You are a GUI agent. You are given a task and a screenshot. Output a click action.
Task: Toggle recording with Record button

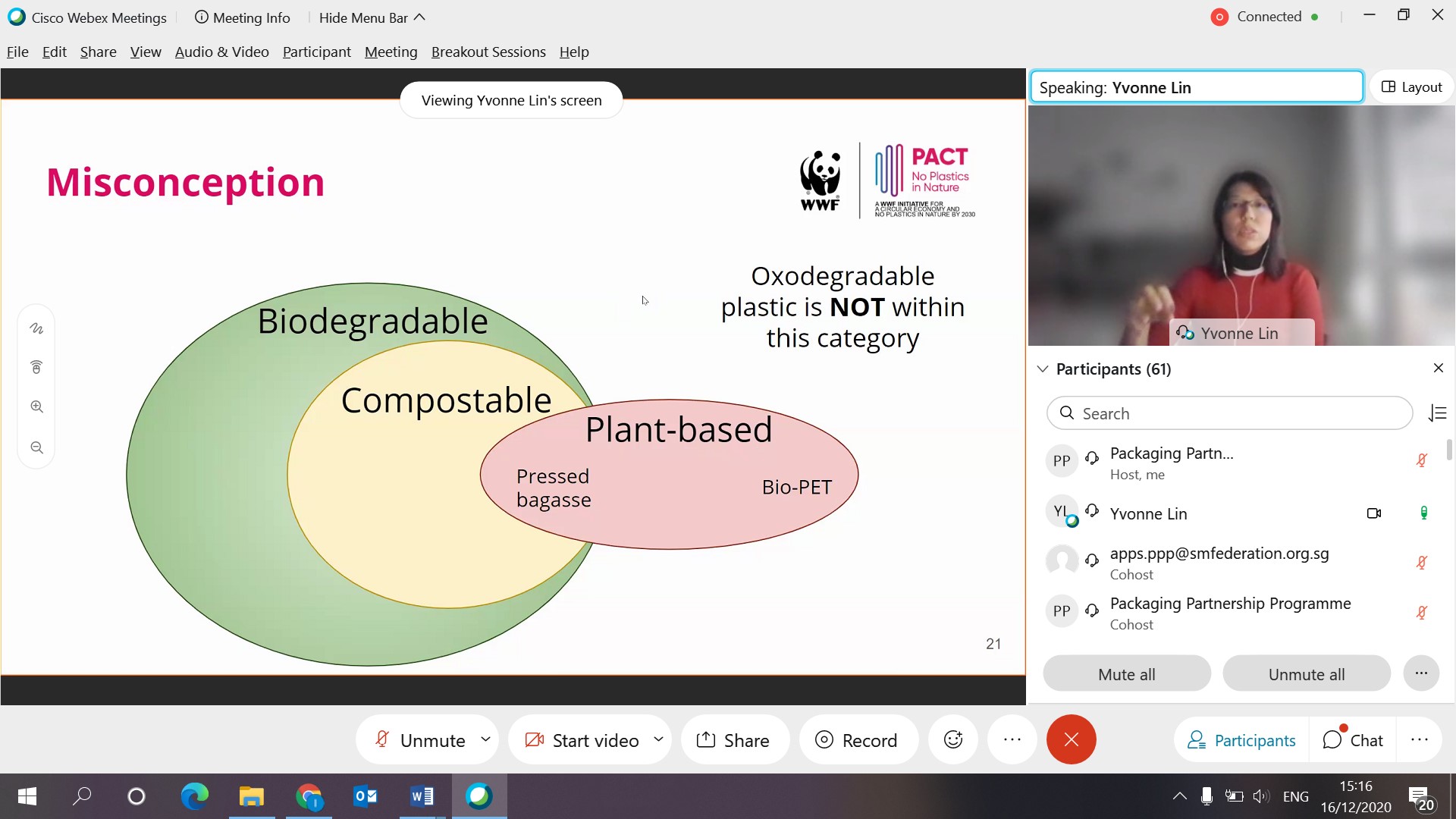point(858,739)
